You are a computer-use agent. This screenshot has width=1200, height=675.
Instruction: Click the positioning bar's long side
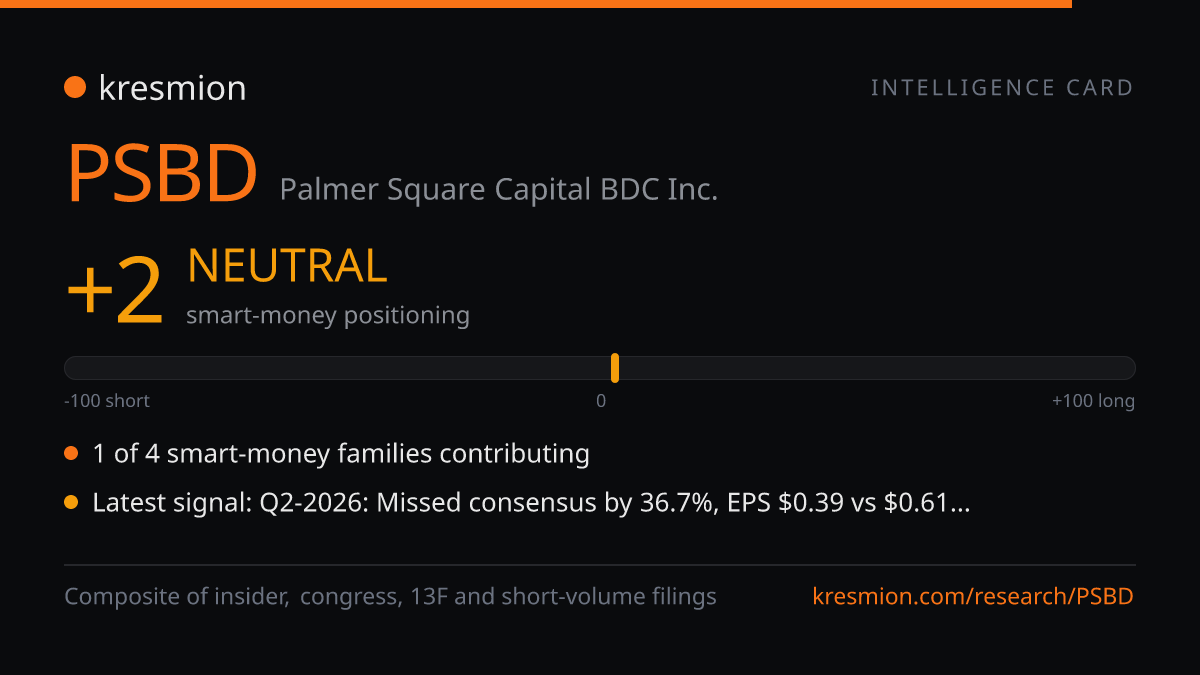[x=878, y=368]
